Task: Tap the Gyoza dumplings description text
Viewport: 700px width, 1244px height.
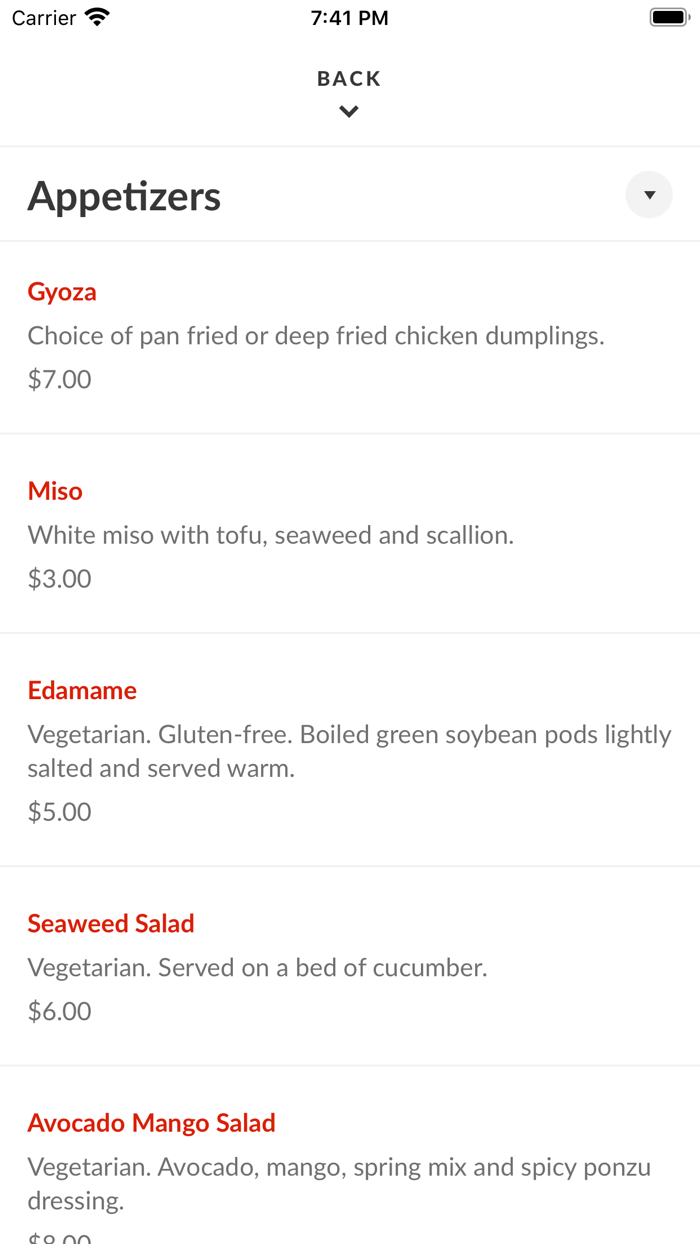Action: pyautogui.click(x=316, y=336)
